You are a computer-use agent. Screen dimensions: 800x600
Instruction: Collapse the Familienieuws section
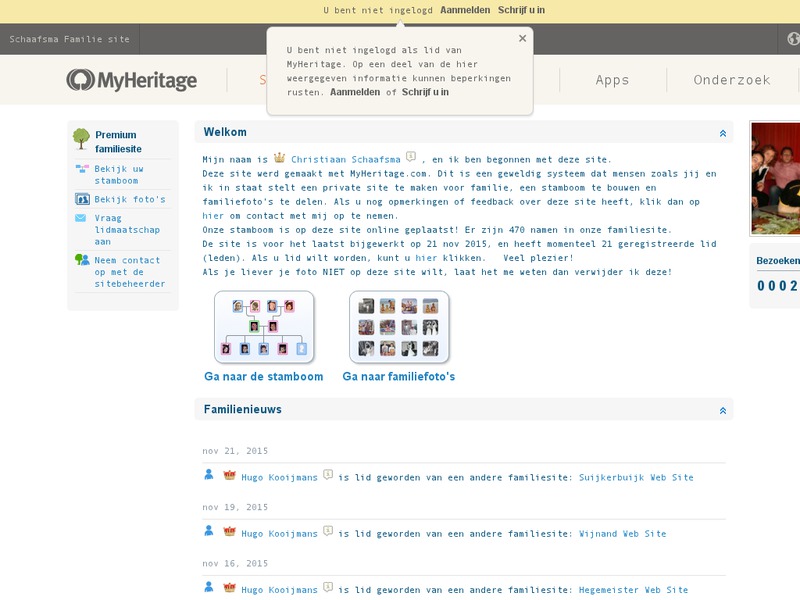point(723,409)
